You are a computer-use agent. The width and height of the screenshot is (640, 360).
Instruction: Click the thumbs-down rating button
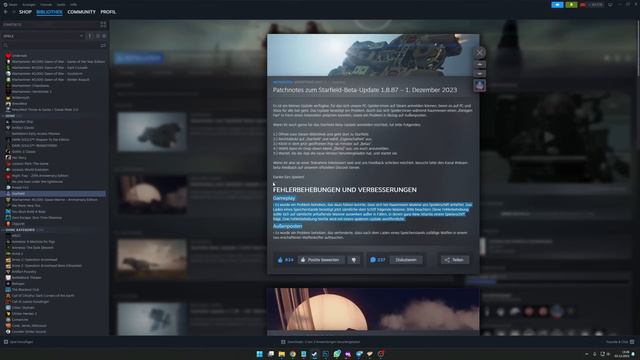pyautogui.click(x=354, y=260)
